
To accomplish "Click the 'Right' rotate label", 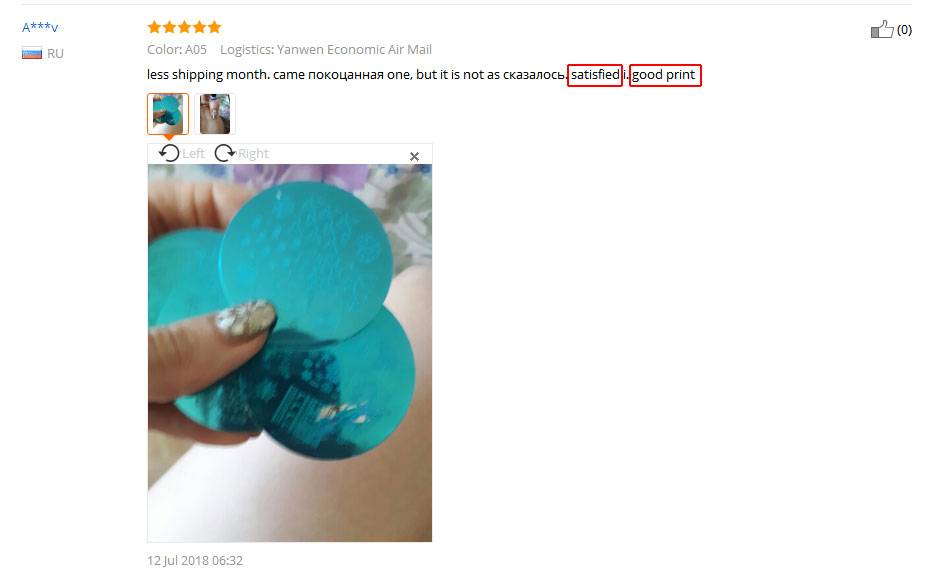I will 253,154.
